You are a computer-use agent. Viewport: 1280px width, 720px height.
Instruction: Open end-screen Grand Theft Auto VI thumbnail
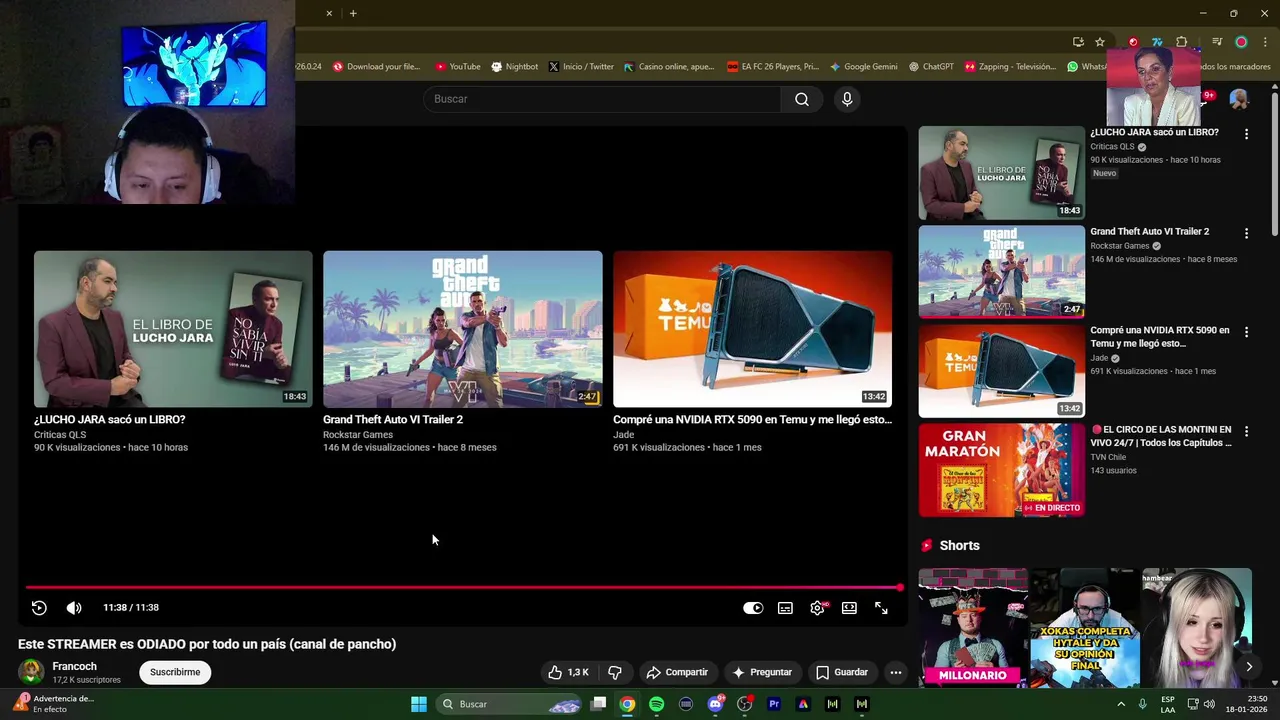coord(463,329)
